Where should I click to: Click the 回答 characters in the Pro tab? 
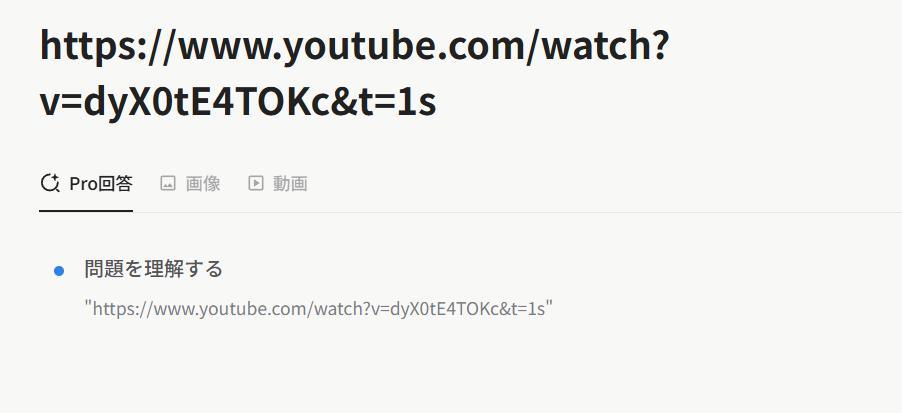point(116,183)
